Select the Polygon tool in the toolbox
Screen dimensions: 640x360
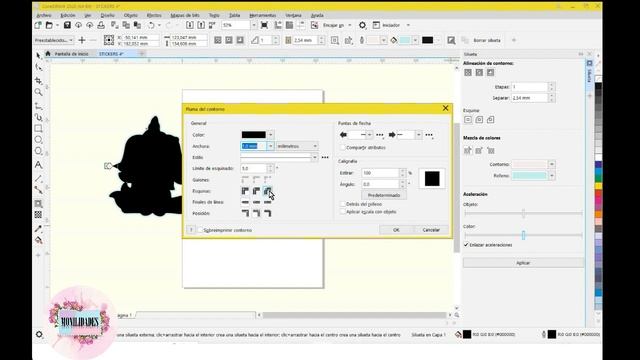click(38, 151)
